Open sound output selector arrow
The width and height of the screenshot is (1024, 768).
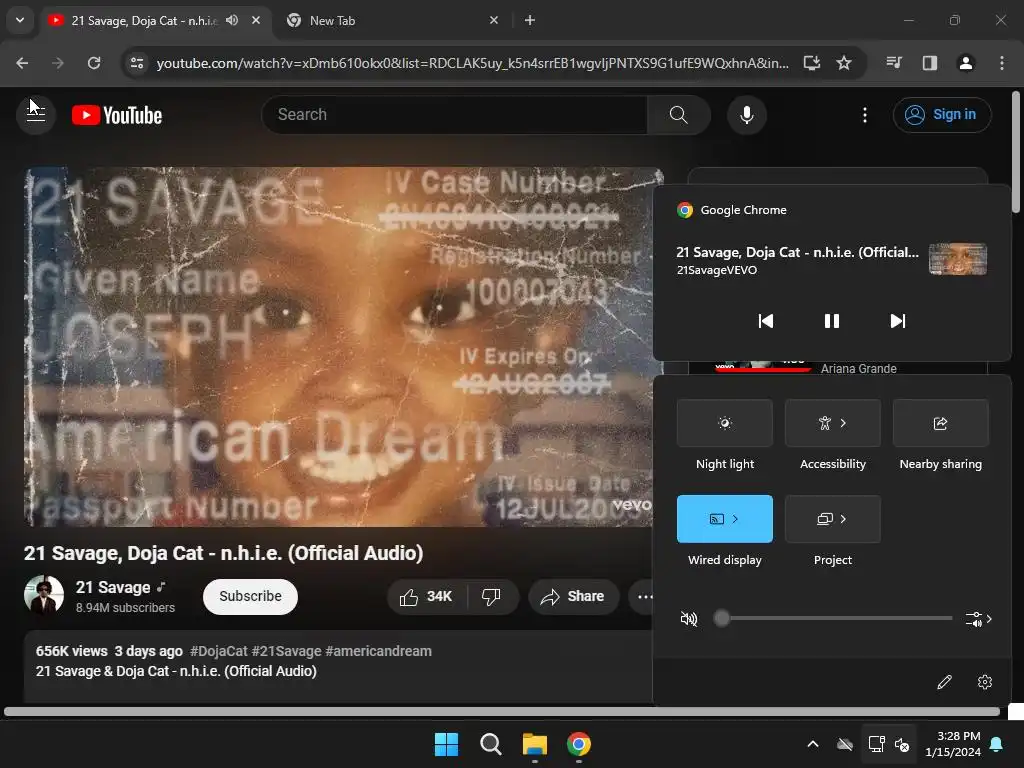(978, 618)
